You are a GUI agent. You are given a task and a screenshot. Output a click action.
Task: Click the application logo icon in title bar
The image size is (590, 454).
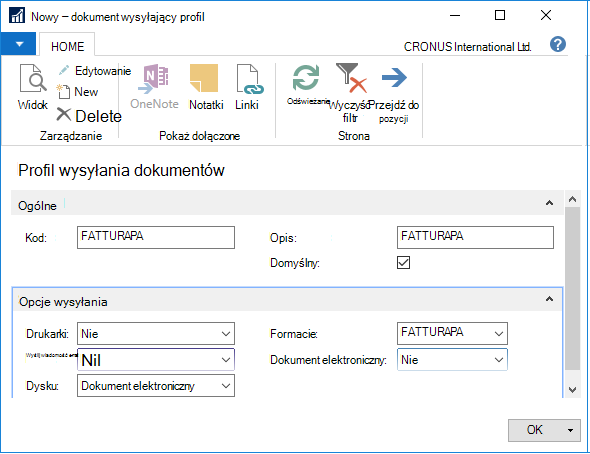[x=17, y=16]
